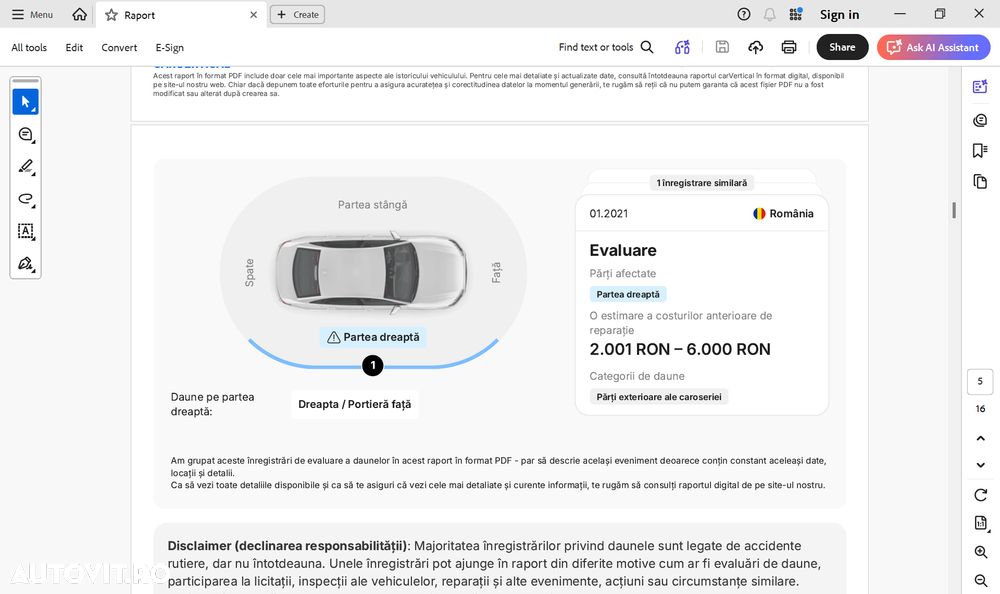Click the upload to cloud icon
1000x594 pixels.
tap(756, 47)
